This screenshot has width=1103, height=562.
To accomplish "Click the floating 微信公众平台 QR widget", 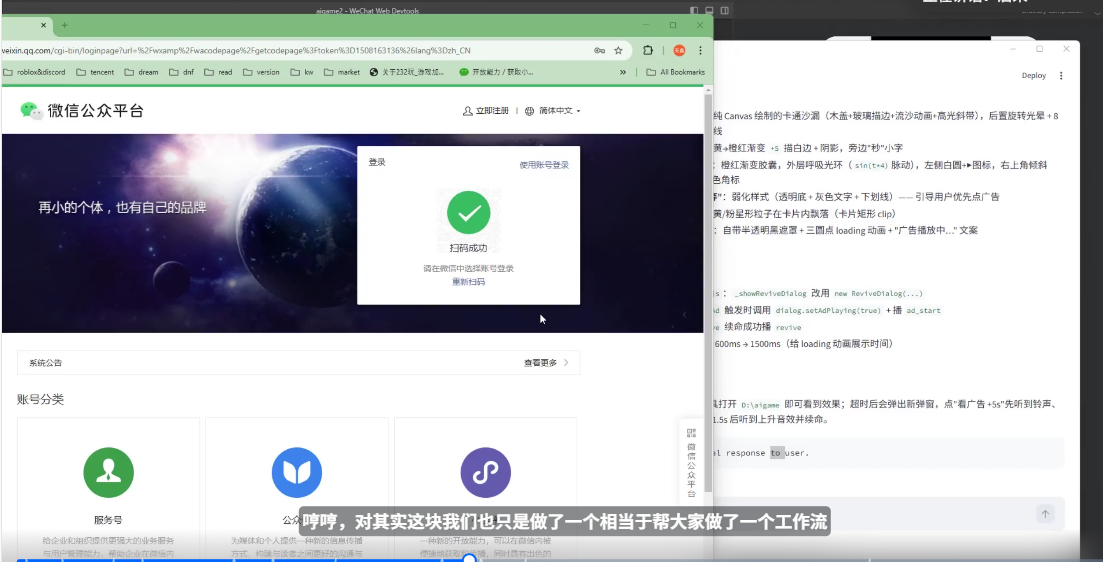I will 691,463.
